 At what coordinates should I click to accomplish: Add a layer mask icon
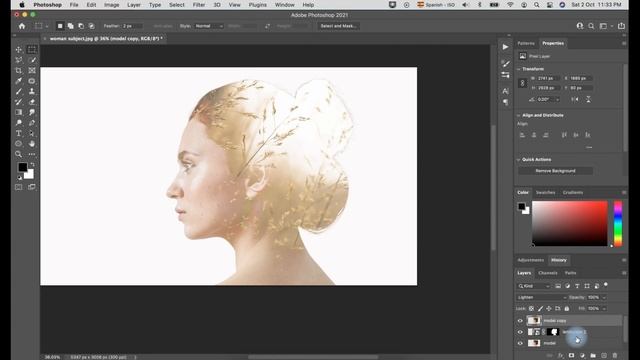pyautogui.click(x=571, y=356)
